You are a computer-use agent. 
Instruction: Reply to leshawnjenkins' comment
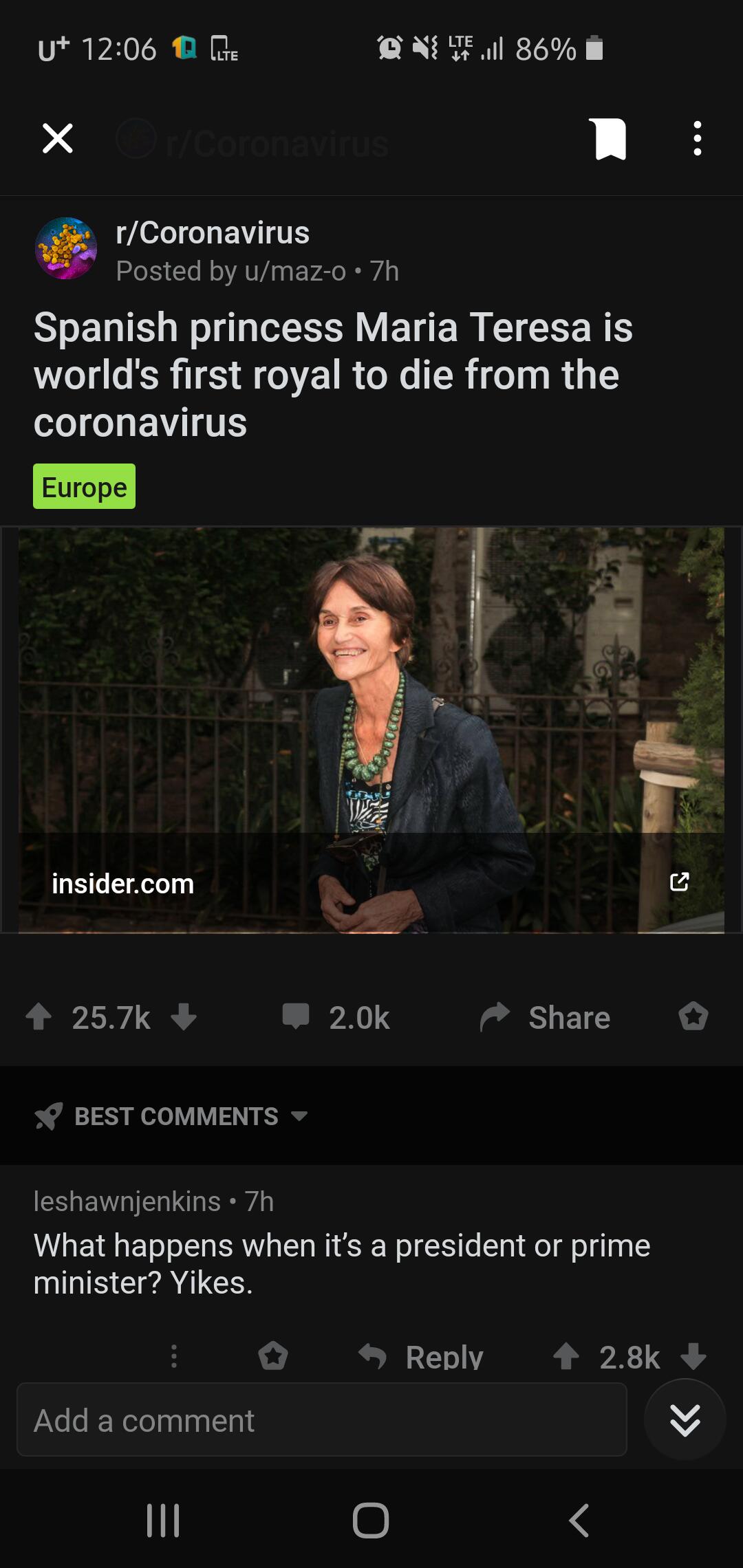coord(421,1357)
